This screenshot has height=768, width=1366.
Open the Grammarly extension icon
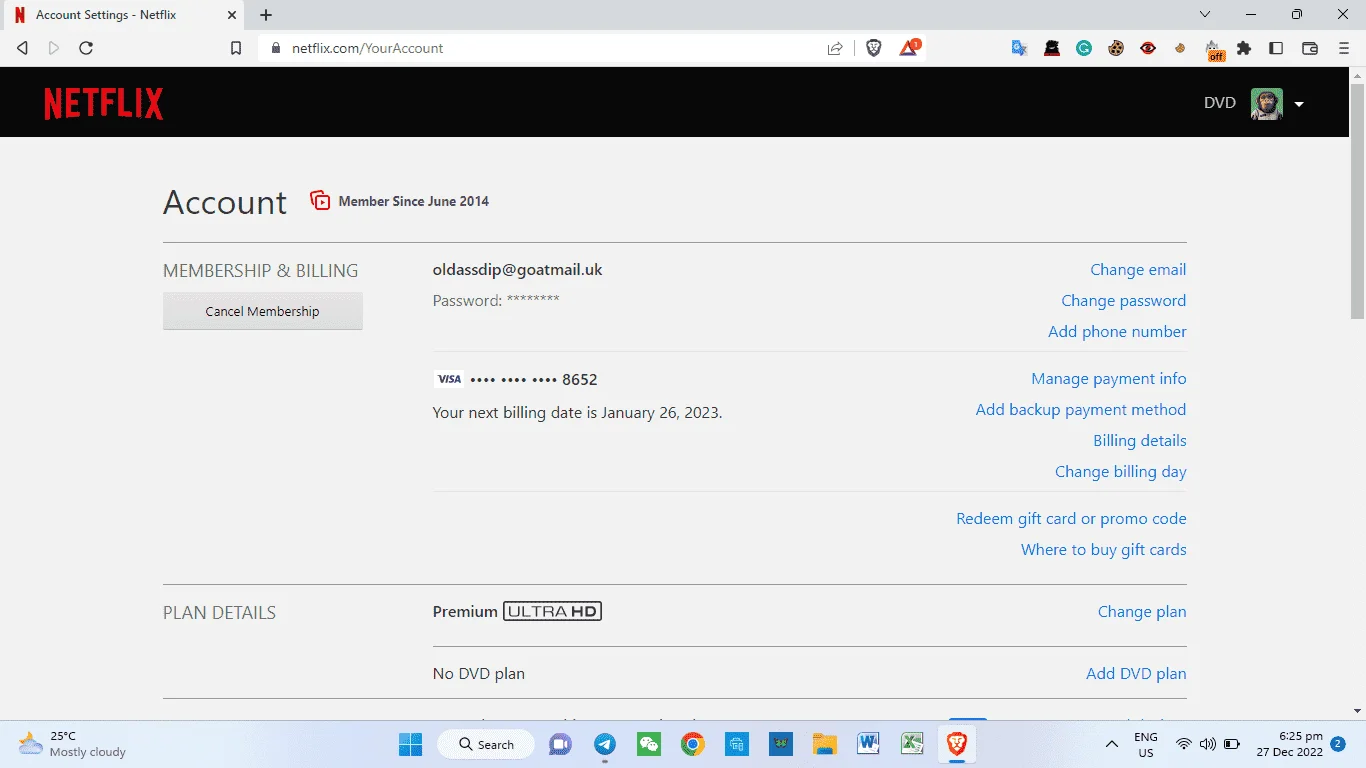click(x=1084, y=48)
